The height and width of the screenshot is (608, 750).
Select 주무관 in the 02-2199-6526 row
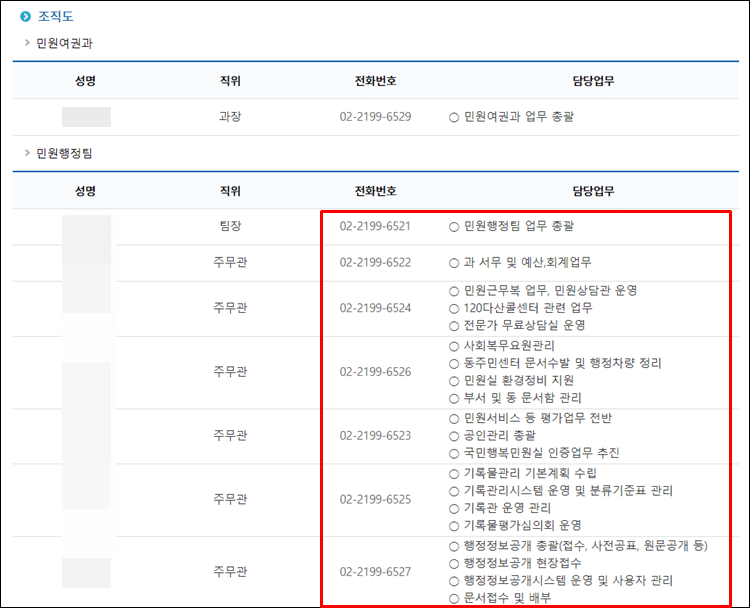tap(230, 372)
